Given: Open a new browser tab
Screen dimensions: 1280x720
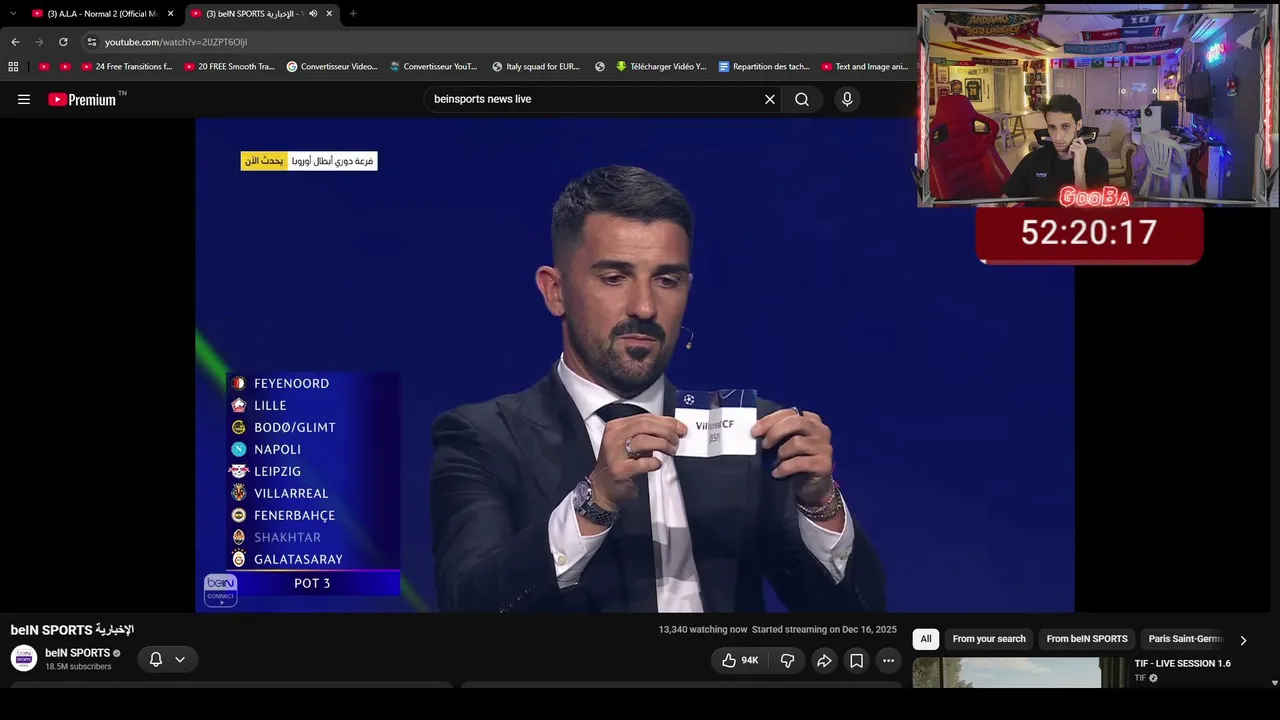Looking at the screenshot, I should click(x=353, y=14).
